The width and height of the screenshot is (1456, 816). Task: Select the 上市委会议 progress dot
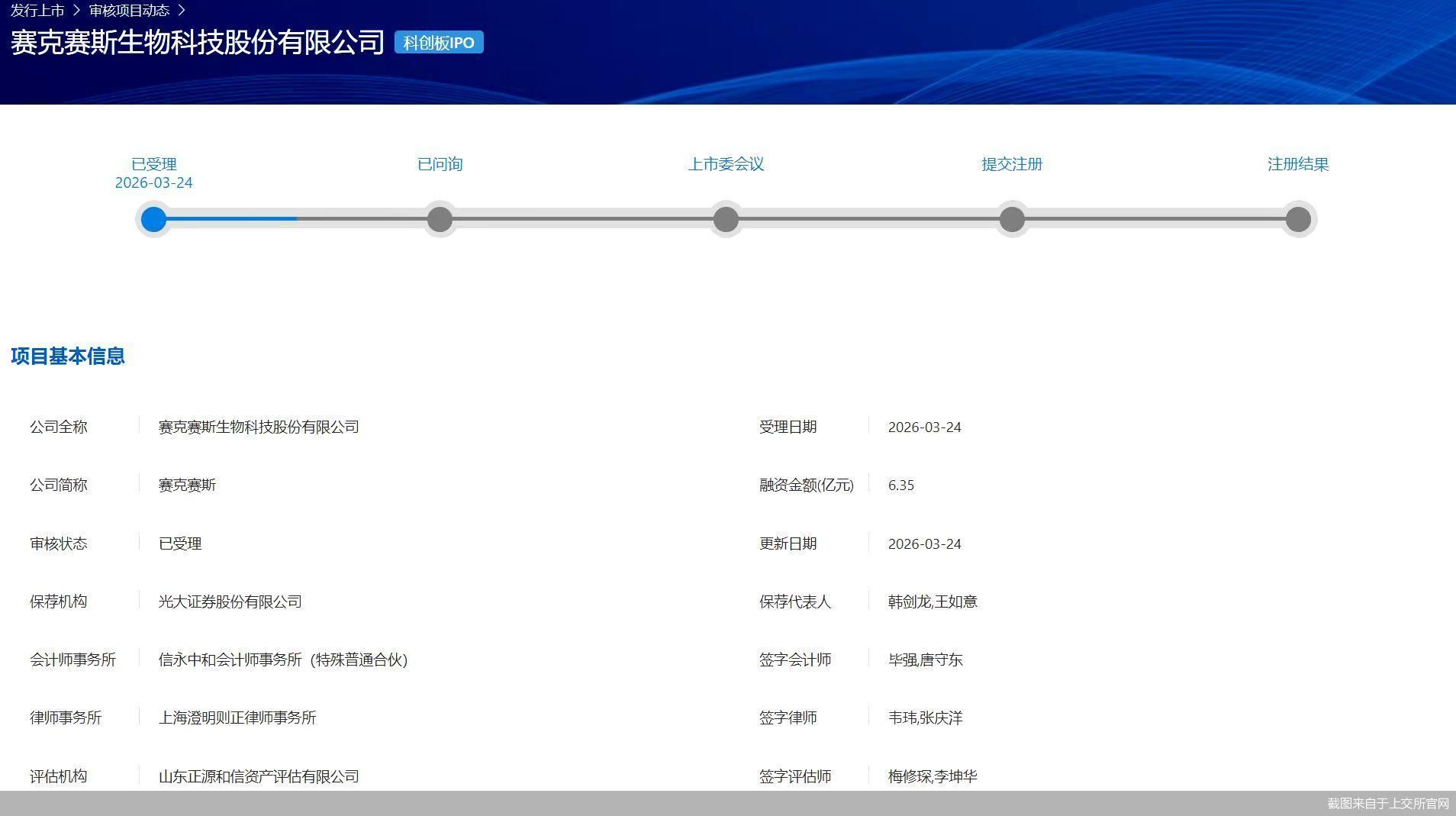[726, 219]
